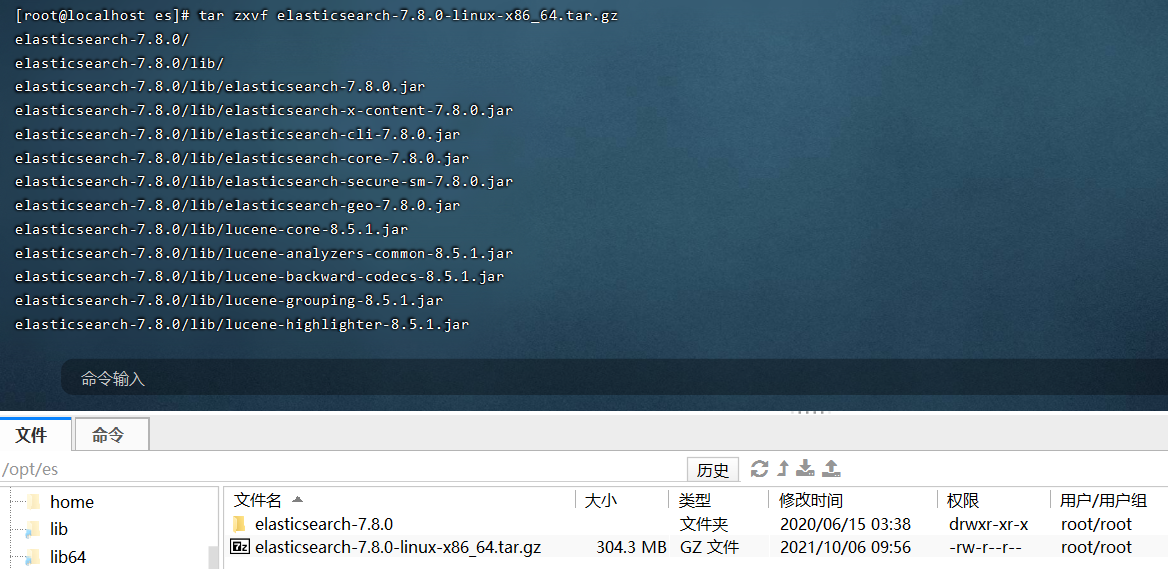
Task: Click terminal line lucene-backward-codecs-8.5.1.jar
Action: coord(259,276)
